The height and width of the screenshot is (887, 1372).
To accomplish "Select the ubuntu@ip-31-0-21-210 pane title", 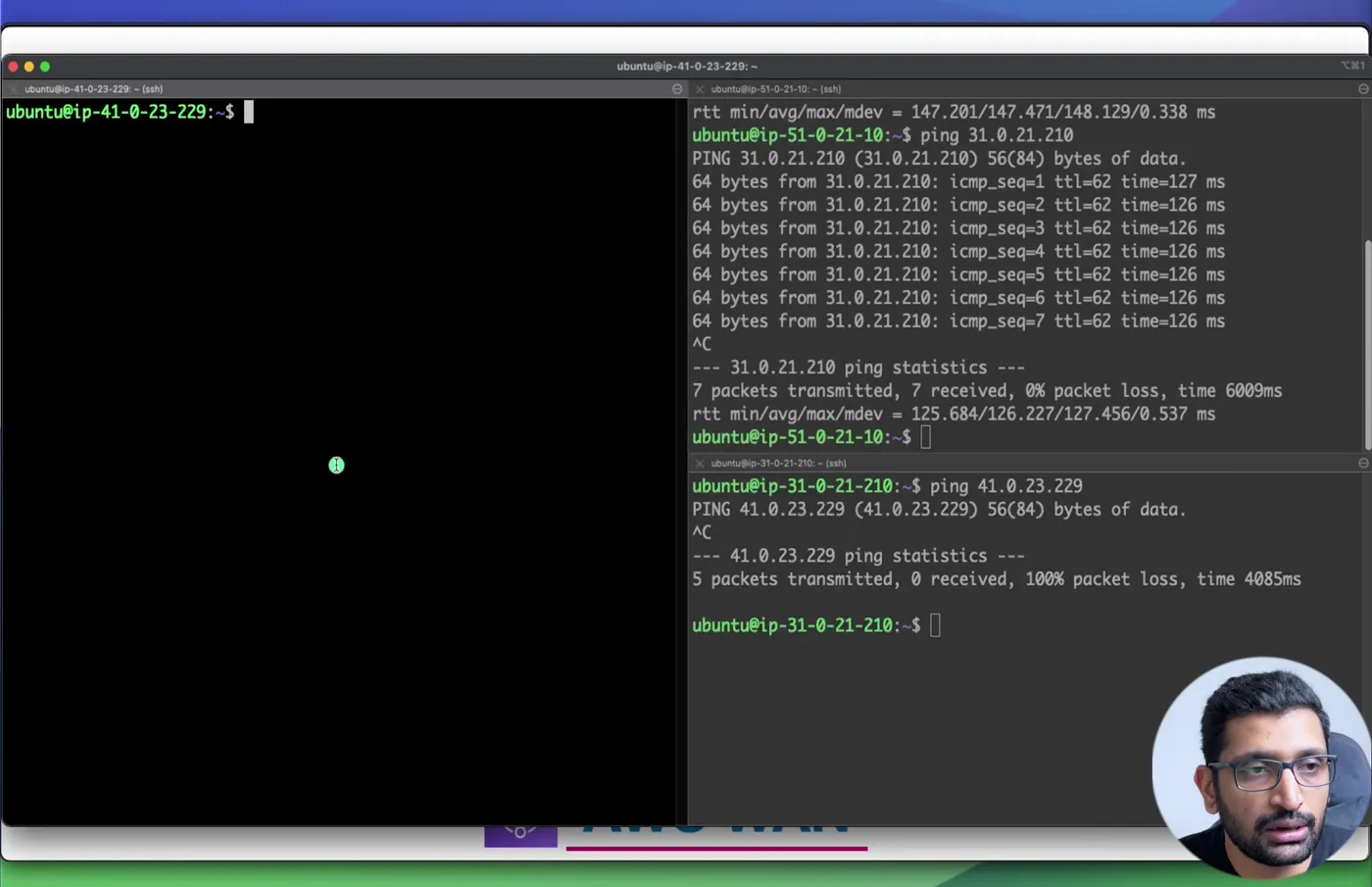I will [778, 464].
